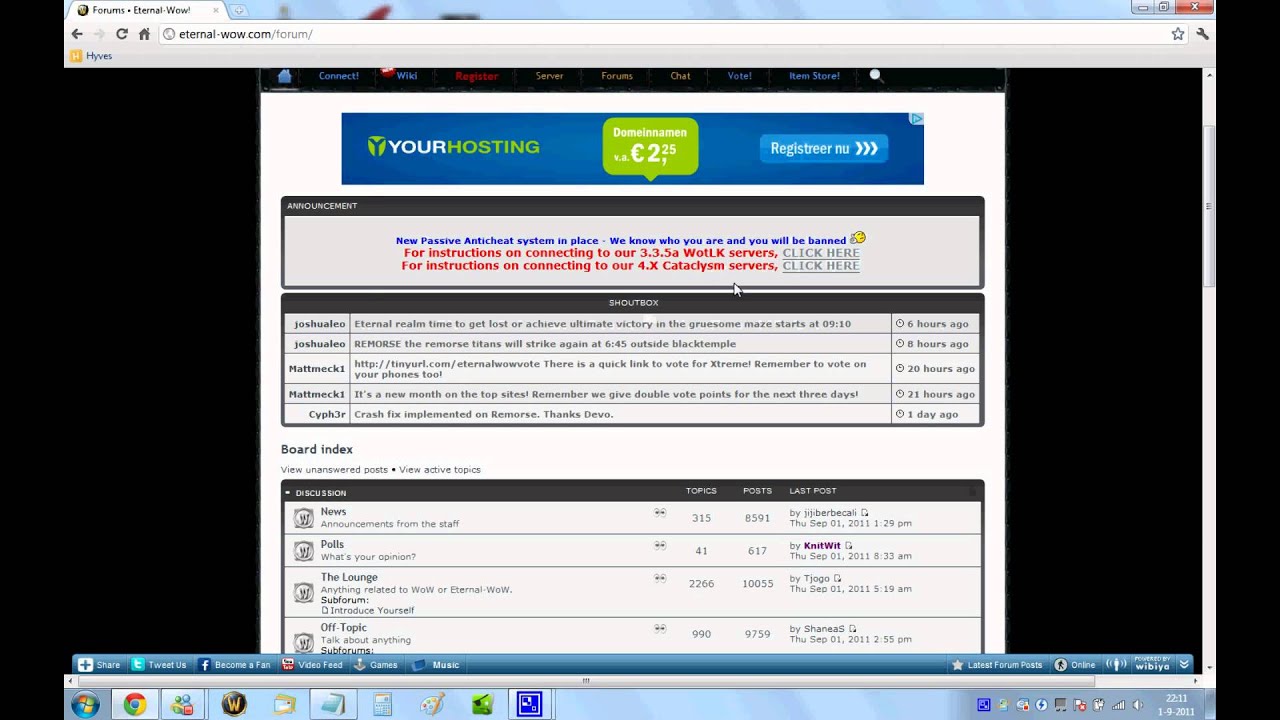This screenshot has width=1280, height=720.
Task: Open the Wiki nav item
Action: pyautogui.click(x=406, y=76)
